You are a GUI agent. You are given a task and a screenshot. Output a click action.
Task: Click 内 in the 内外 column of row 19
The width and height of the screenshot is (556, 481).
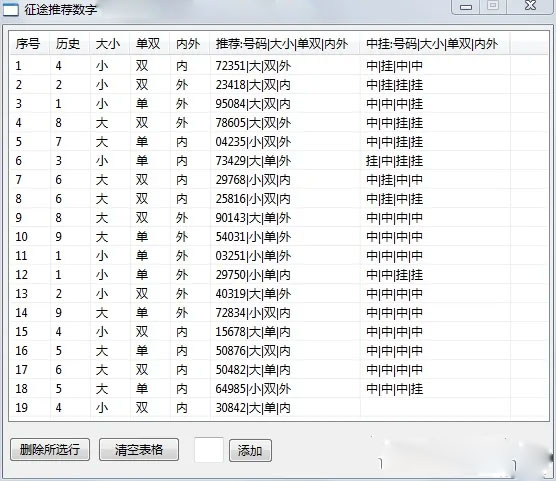pos(182,408)
